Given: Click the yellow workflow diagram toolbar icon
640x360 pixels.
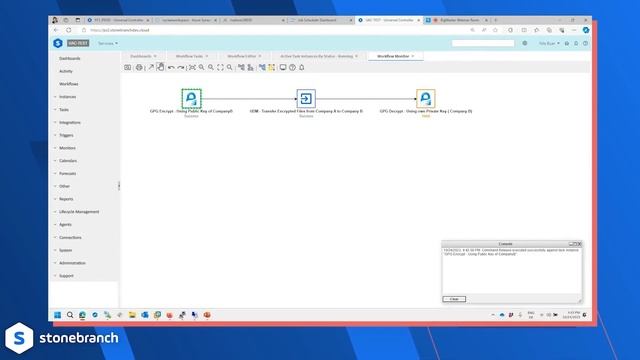Looking at the screenshot, I should coord(271,67).
